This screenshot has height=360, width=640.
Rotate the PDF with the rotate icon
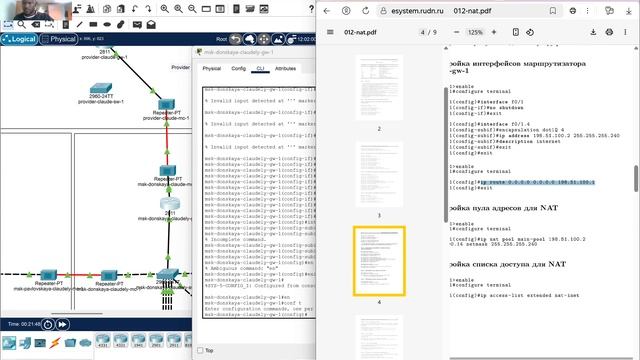(x=530, y=32)
